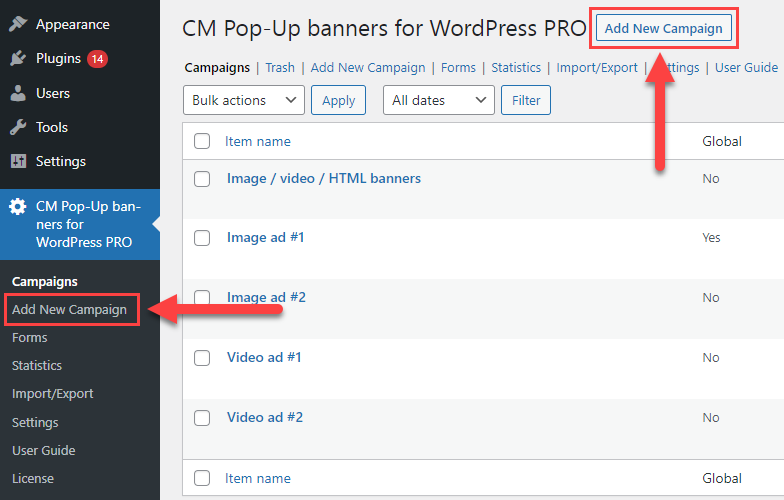Click Add New Campaign in the sidebar submenu

[x=70, y=310]
